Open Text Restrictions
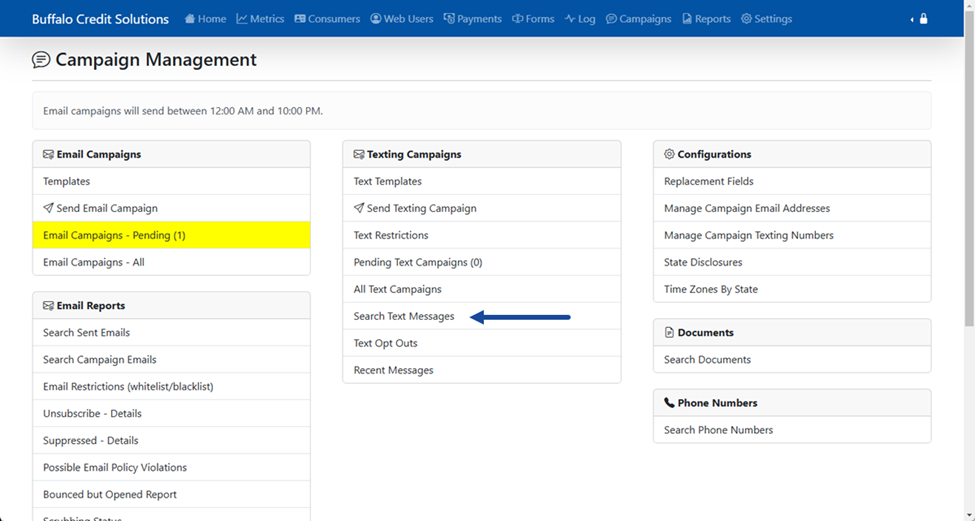This screenshot has width=975, height=521. tap(482, 235)
